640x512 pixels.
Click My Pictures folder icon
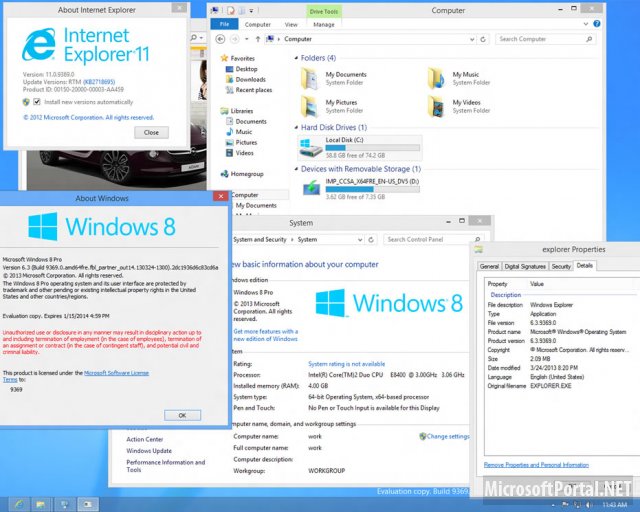click(310, 106)
